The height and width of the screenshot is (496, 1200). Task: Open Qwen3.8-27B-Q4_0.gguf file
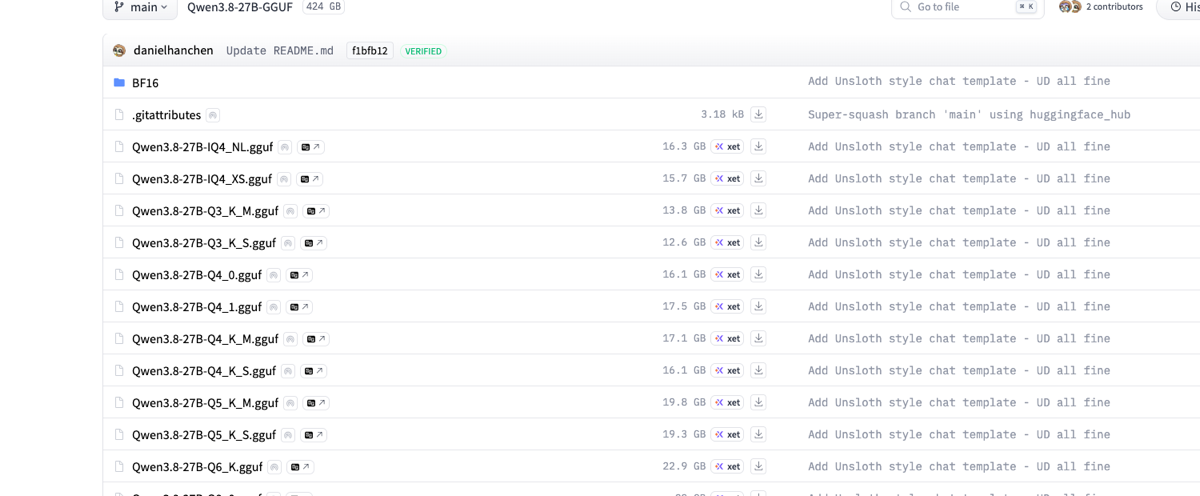197,275
